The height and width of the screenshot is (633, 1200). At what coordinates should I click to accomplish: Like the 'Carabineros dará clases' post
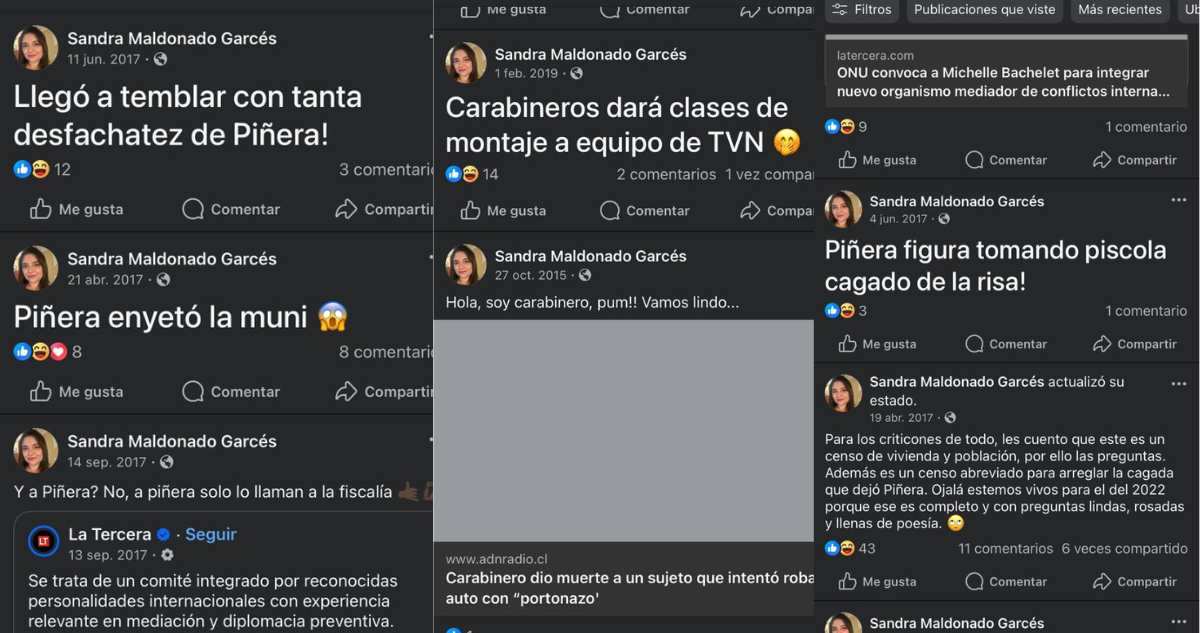click(504, 211)
